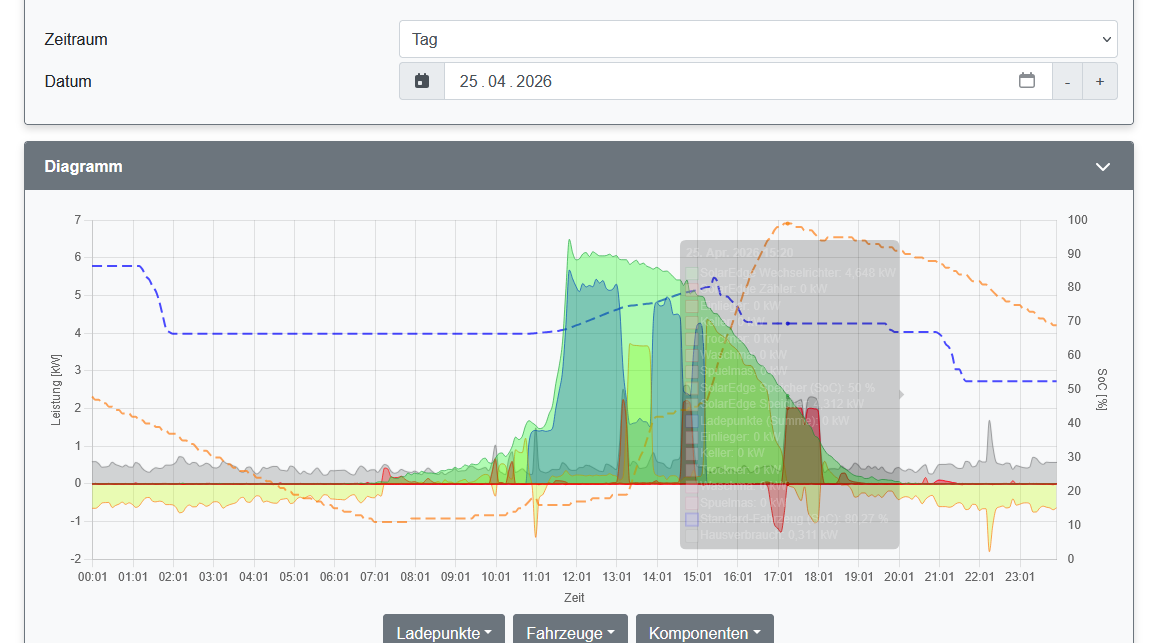Toggle the 'SolarEdge Wechselrichter' legend checkbox
Image resolution: width=1156 pixels, height=643 pixels.
tap(690, 273)
